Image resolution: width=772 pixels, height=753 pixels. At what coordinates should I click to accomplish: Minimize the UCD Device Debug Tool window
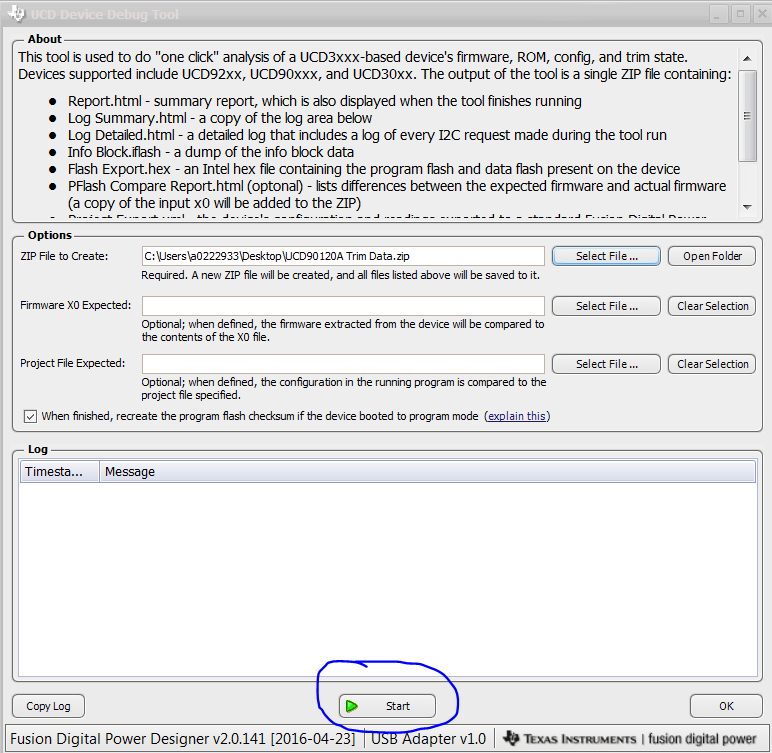[718, 15]
